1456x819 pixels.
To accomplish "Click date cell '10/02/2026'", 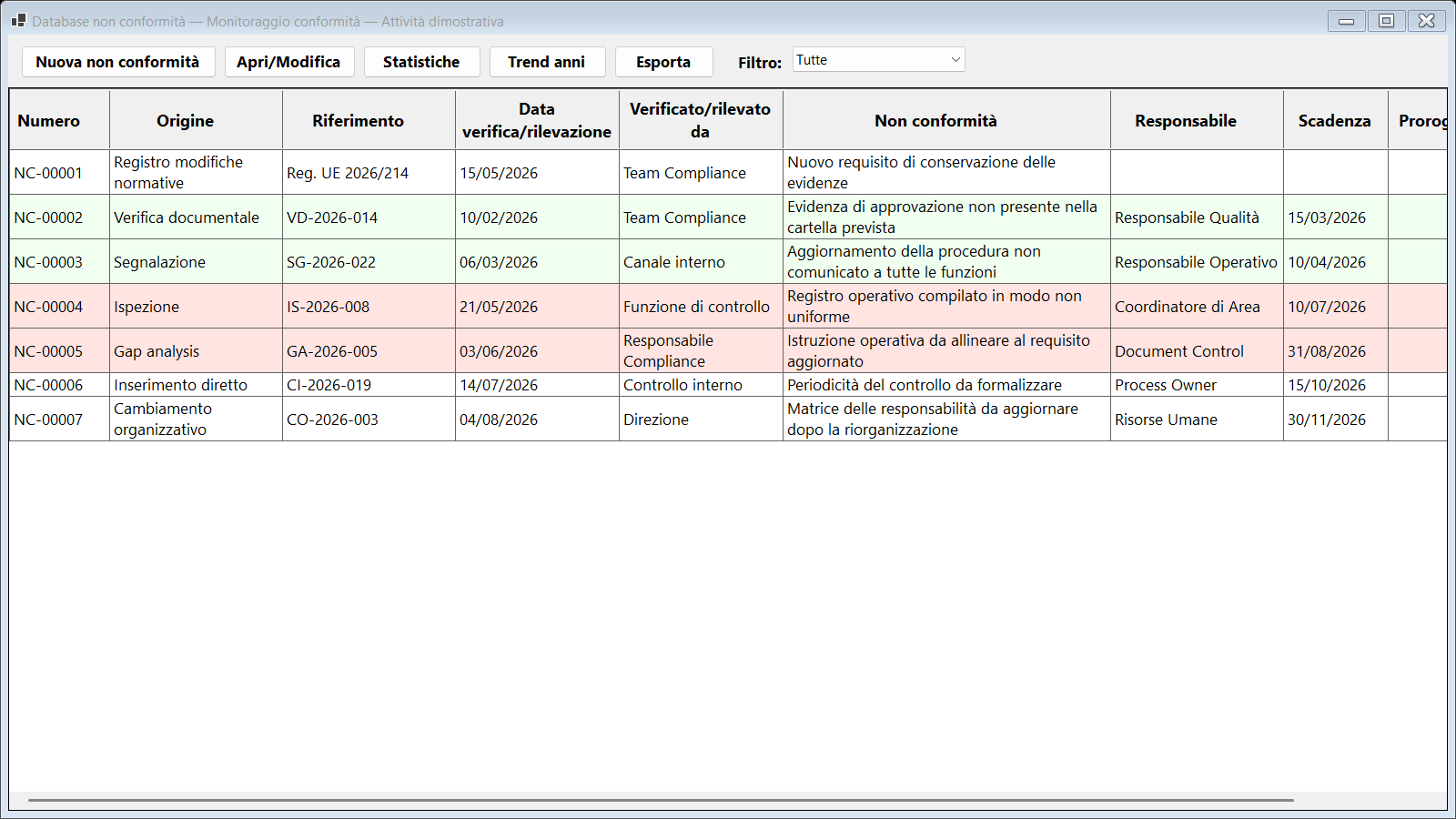I will (537, 217).
